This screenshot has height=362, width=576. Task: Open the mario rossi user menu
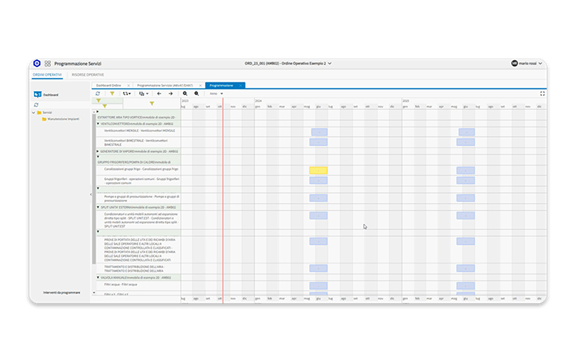(x=527, y=64)
